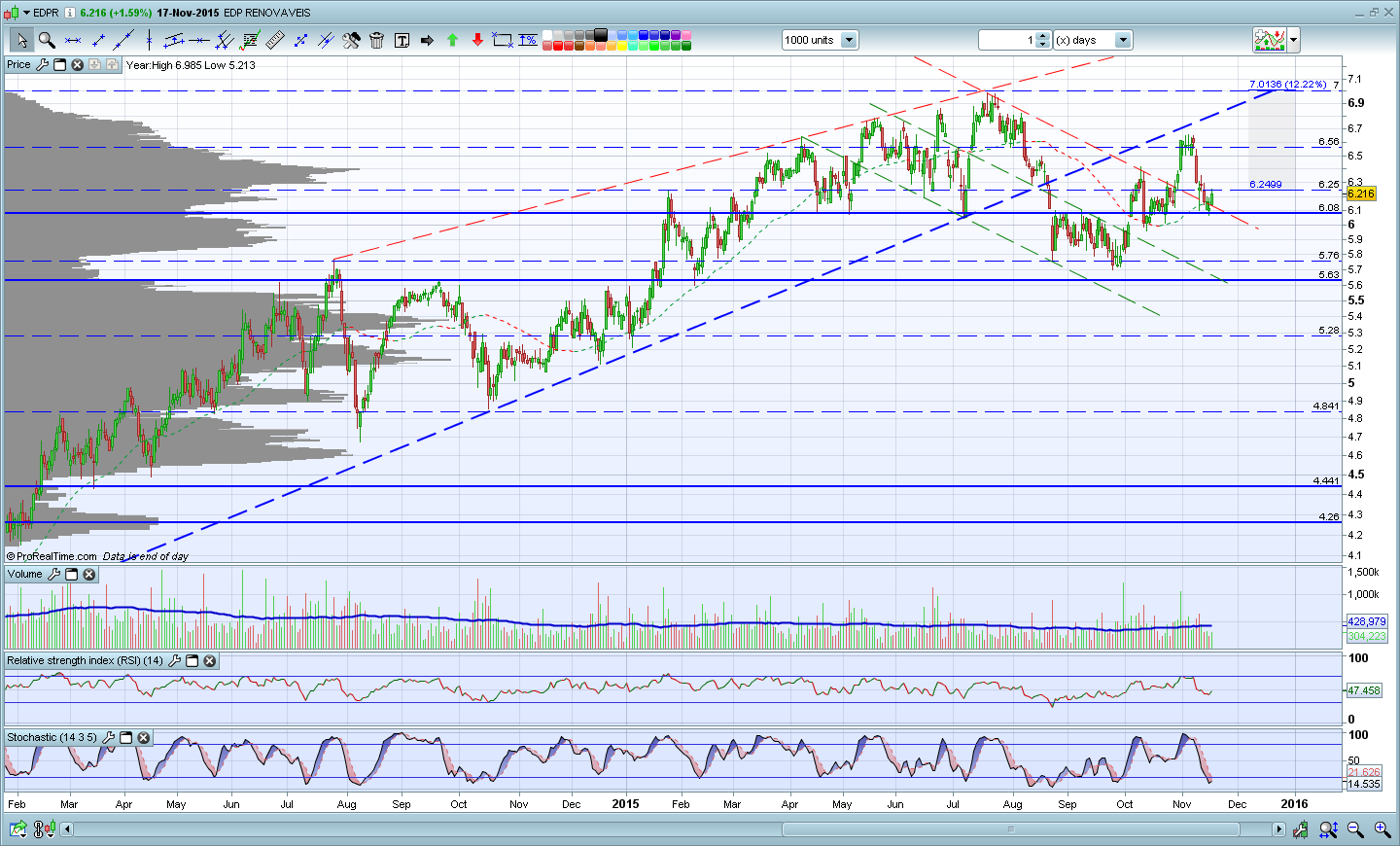Click the chart export icon at bottom left
Viewport: 1400px width, 846px height.
tap(17, 829)
